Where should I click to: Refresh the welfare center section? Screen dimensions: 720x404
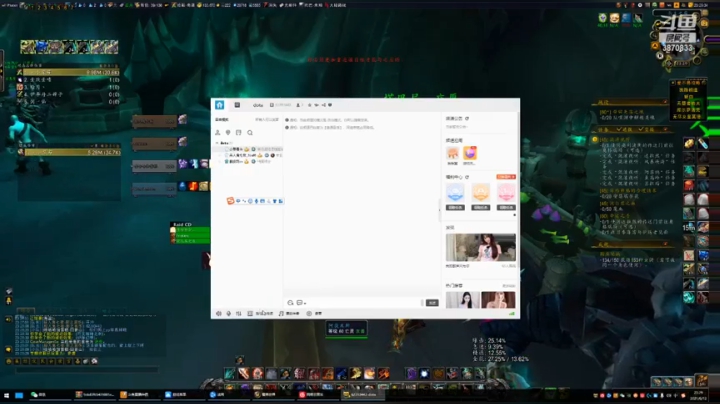(467, 177)
